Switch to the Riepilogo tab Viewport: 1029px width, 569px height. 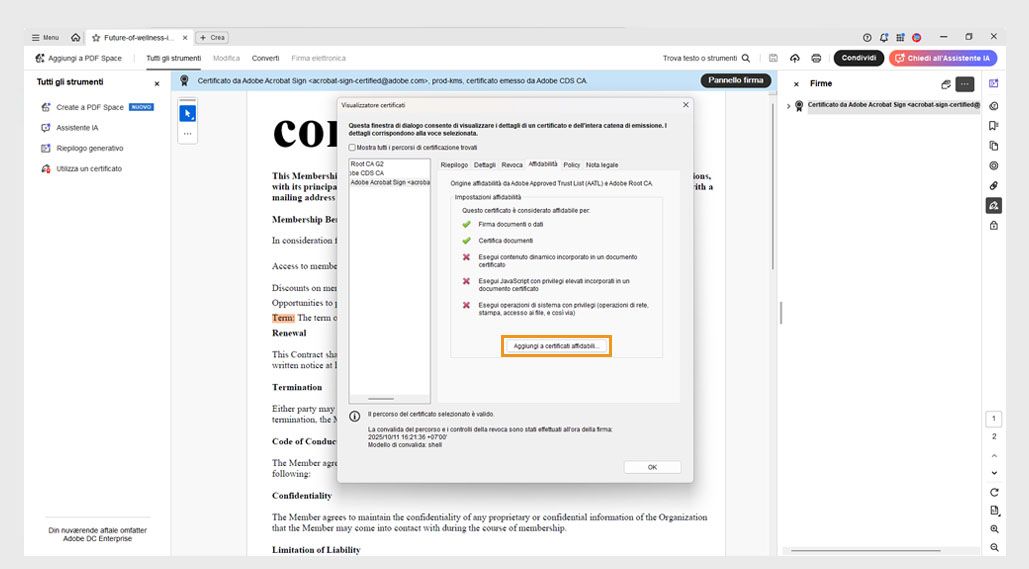(454, 165)
